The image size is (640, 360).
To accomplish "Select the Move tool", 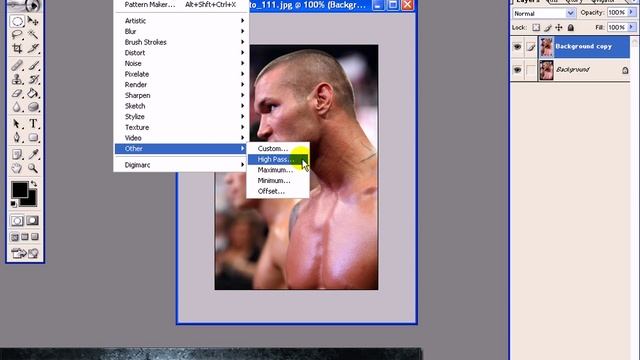I will tap(33, 21).
